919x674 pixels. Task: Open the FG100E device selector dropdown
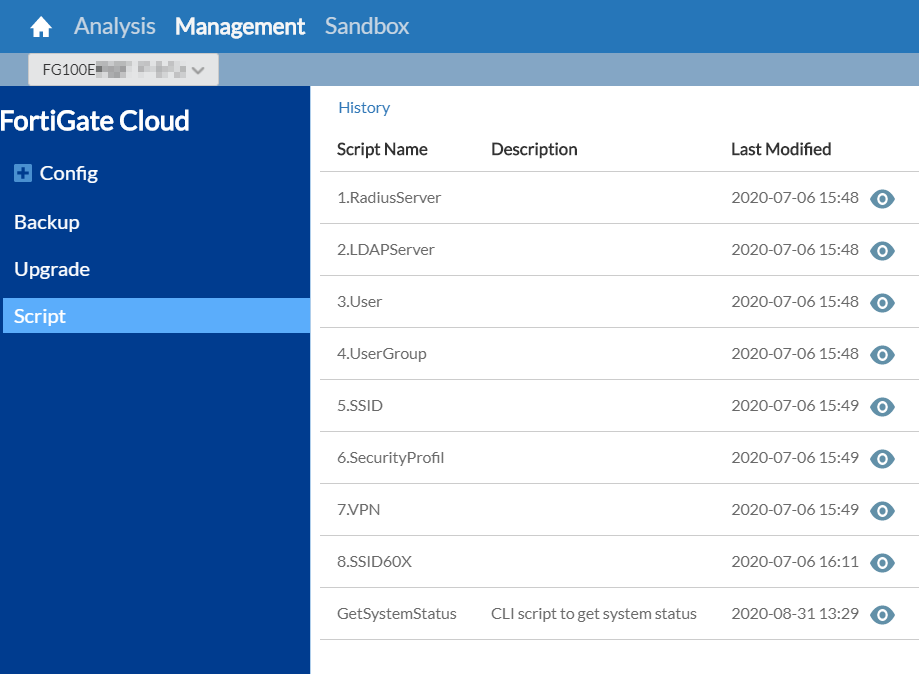(122, 69)
